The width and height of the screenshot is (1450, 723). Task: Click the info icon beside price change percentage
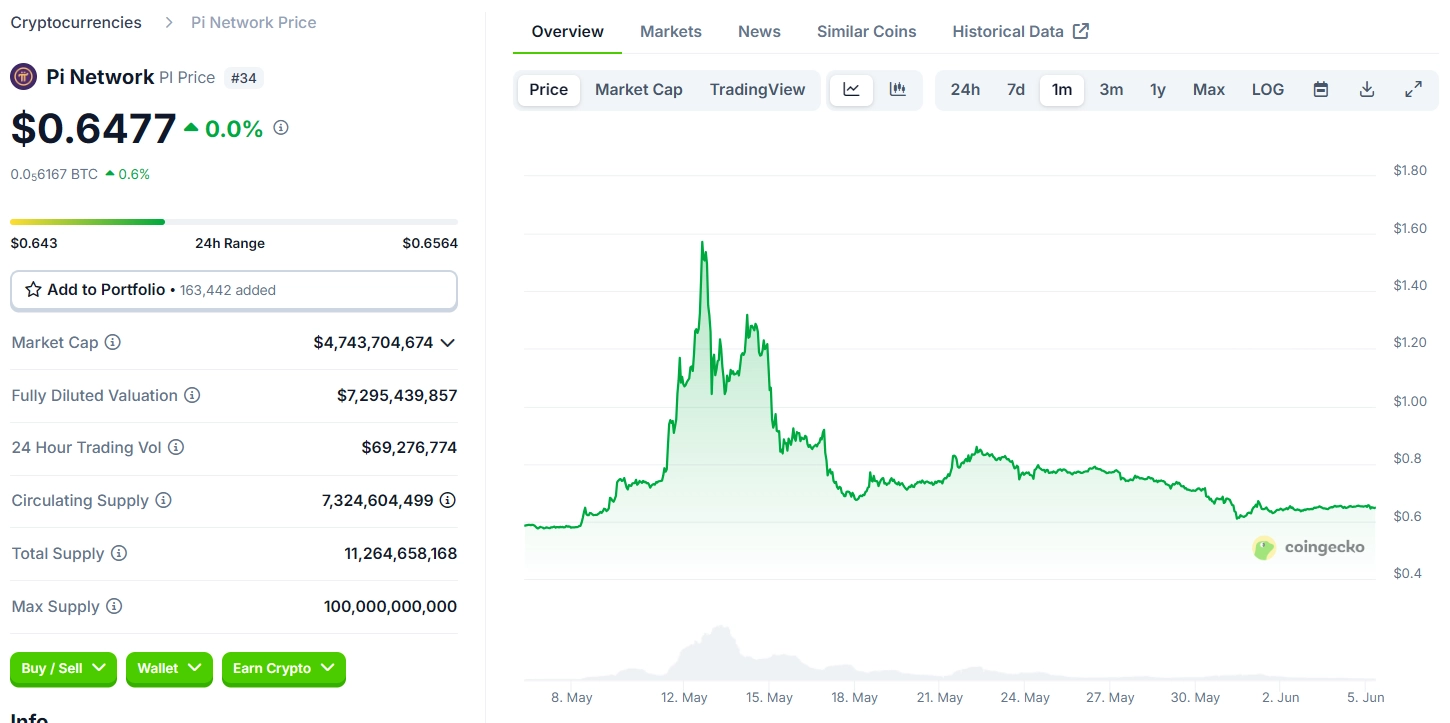coord(281,127)
